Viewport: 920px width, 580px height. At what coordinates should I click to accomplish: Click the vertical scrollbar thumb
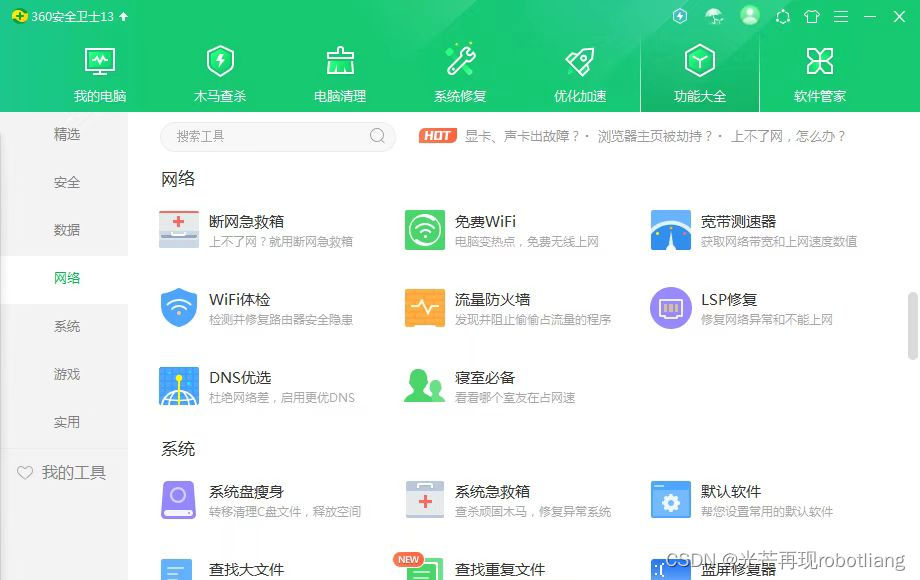913,325
